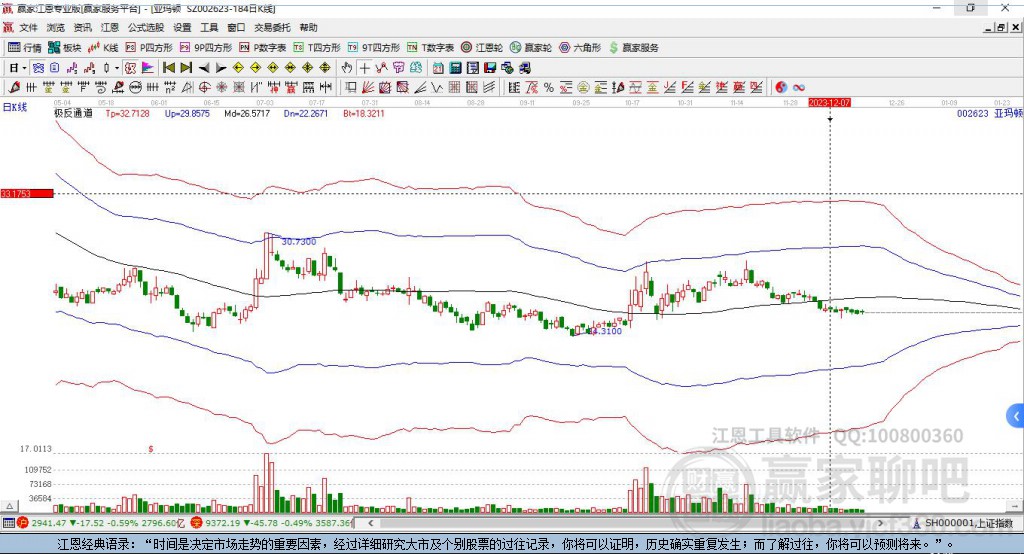Select the red pencil drawing icon

[14, 87]
